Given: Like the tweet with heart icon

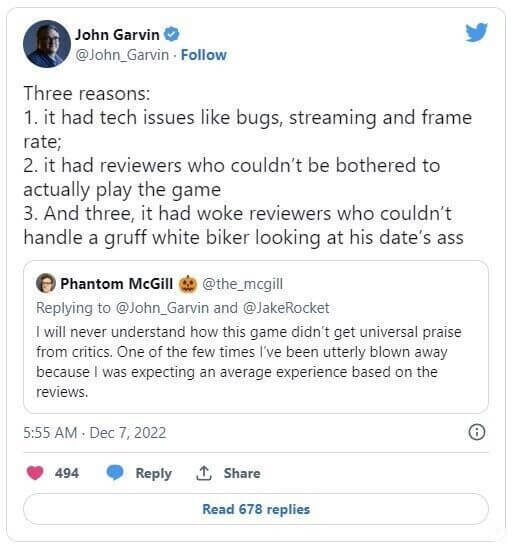Looking at the screenshot, I should [x=35, y=473].
